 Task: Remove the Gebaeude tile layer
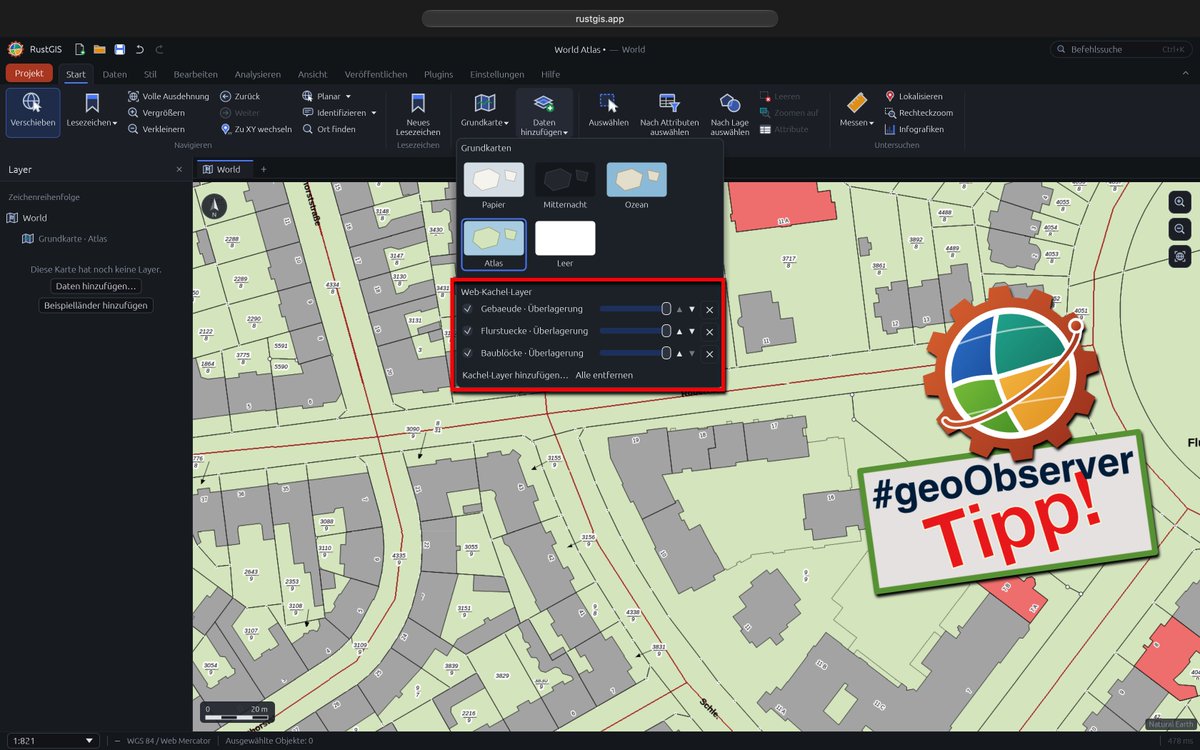tap(709, 309)
